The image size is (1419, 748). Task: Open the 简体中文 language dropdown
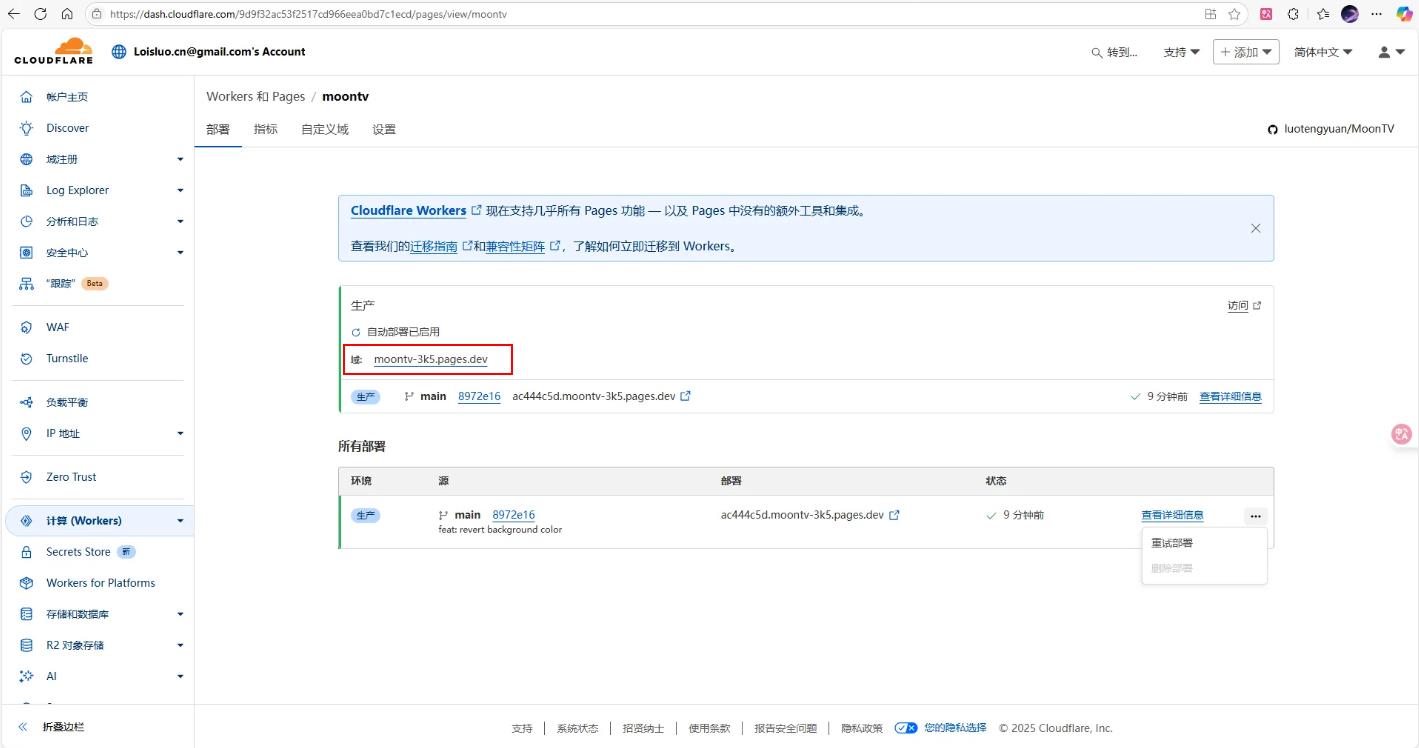1323,52
